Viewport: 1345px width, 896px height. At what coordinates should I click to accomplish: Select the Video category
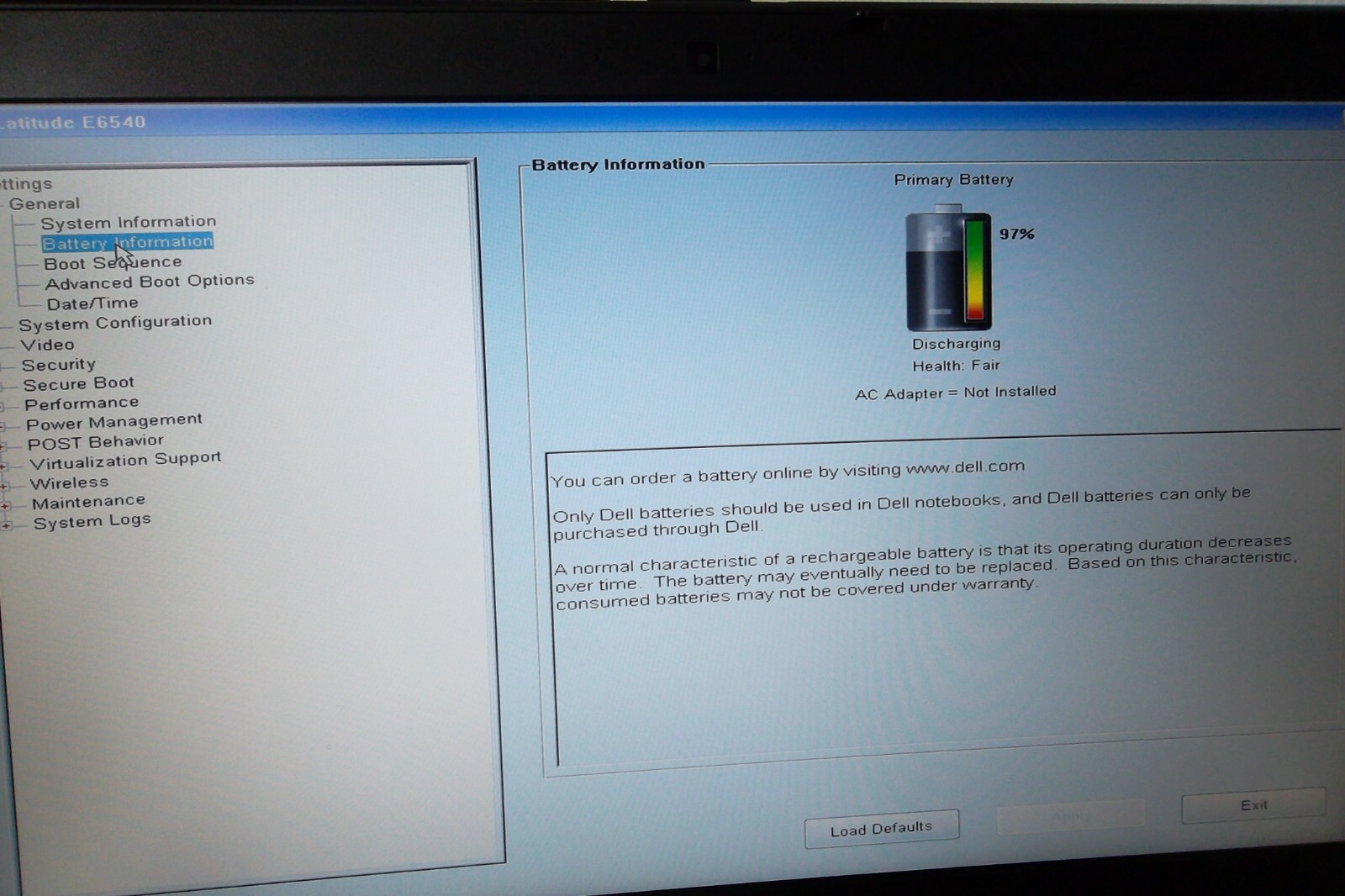pos(47,345)
